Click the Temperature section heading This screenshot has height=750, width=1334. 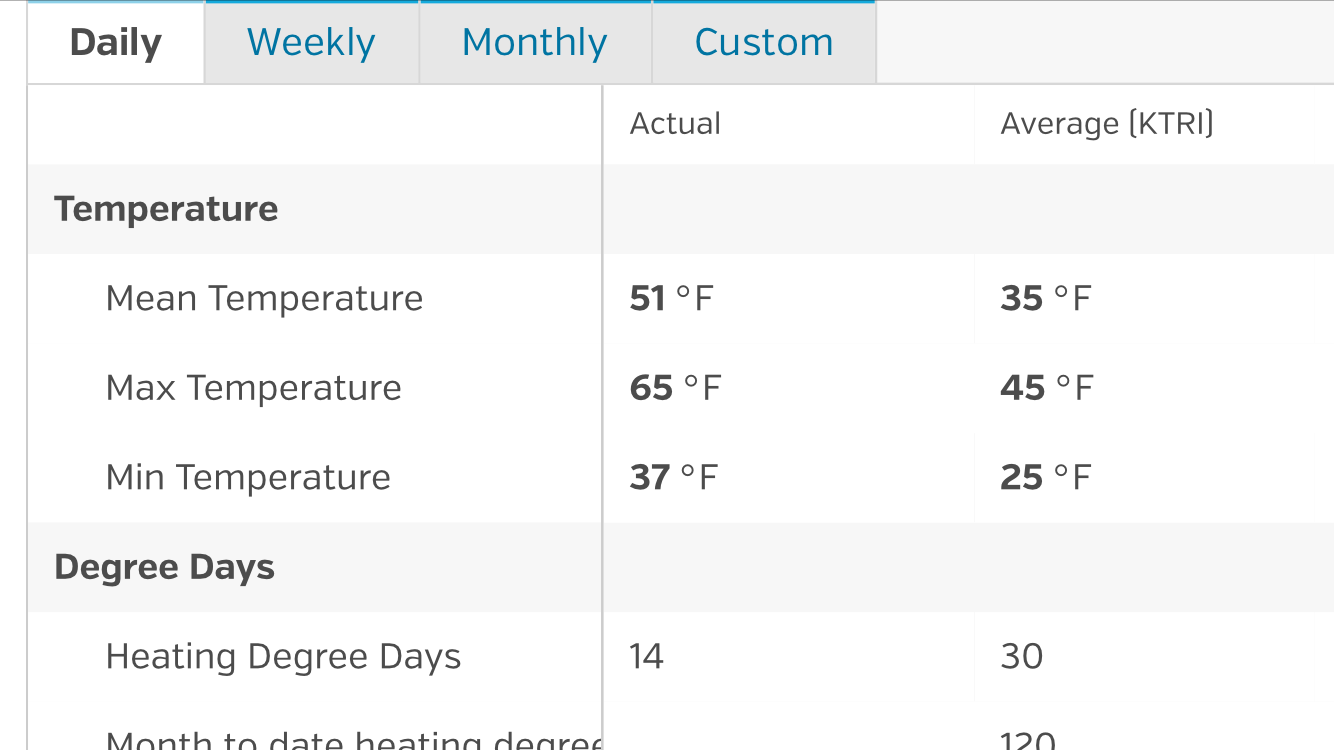[x=166, y=209]
